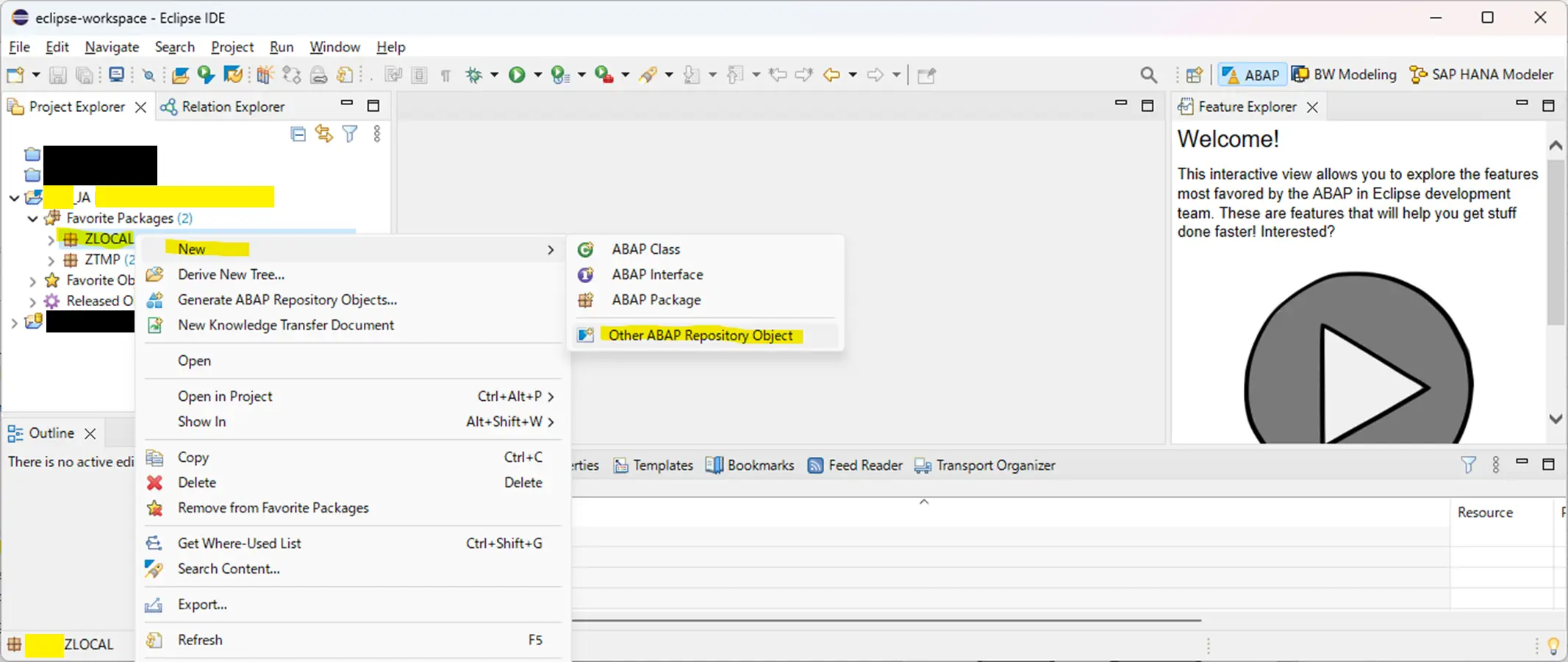Toggle Show Whitespace Characters pilcrow icon
This screenshot has height=662, width=1568.
(x=445, y=75)
